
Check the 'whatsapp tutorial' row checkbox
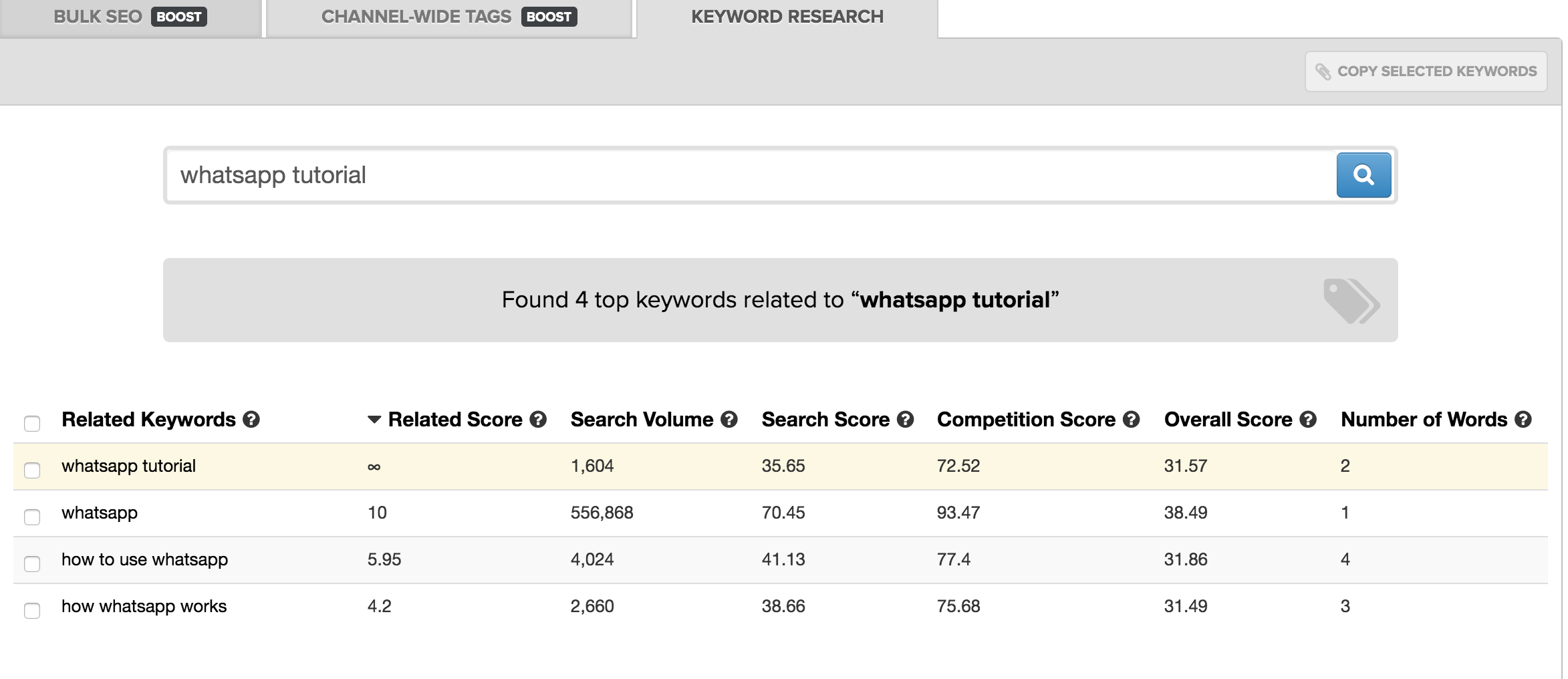tap(32, 470)
